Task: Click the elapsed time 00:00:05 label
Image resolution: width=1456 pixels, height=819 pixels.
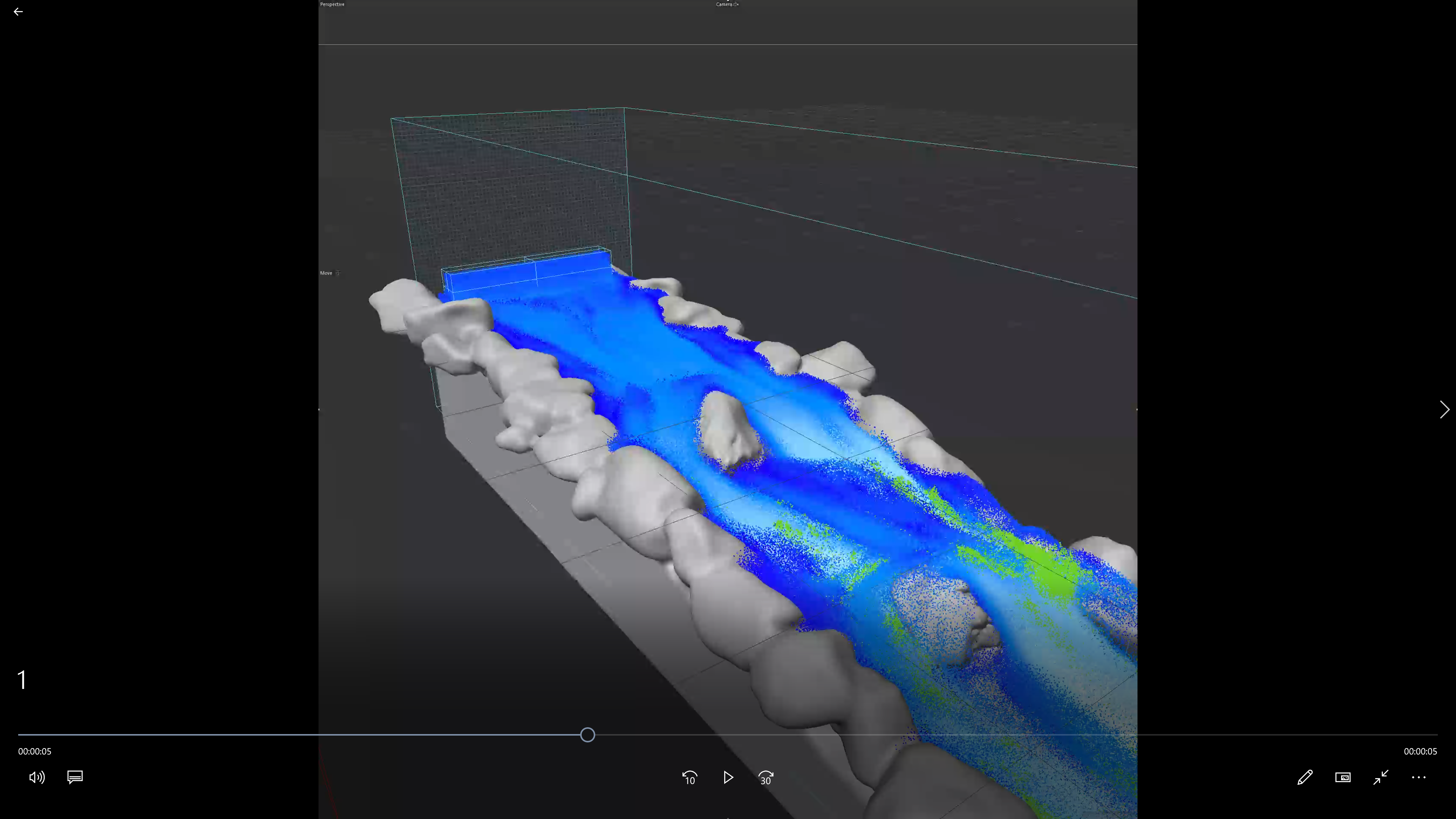Action: 35,751
